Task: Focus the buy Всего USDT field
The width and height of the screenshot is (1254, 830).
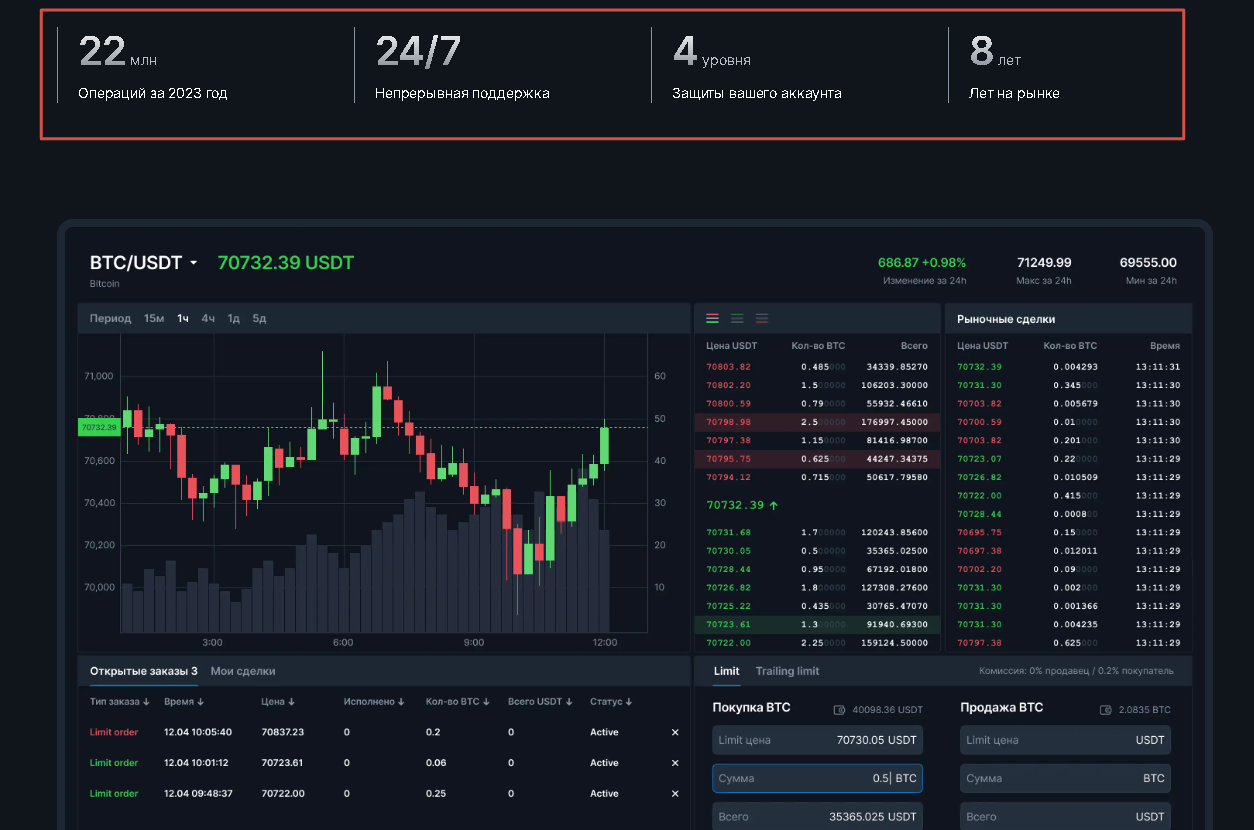Action: coord(818,816)
